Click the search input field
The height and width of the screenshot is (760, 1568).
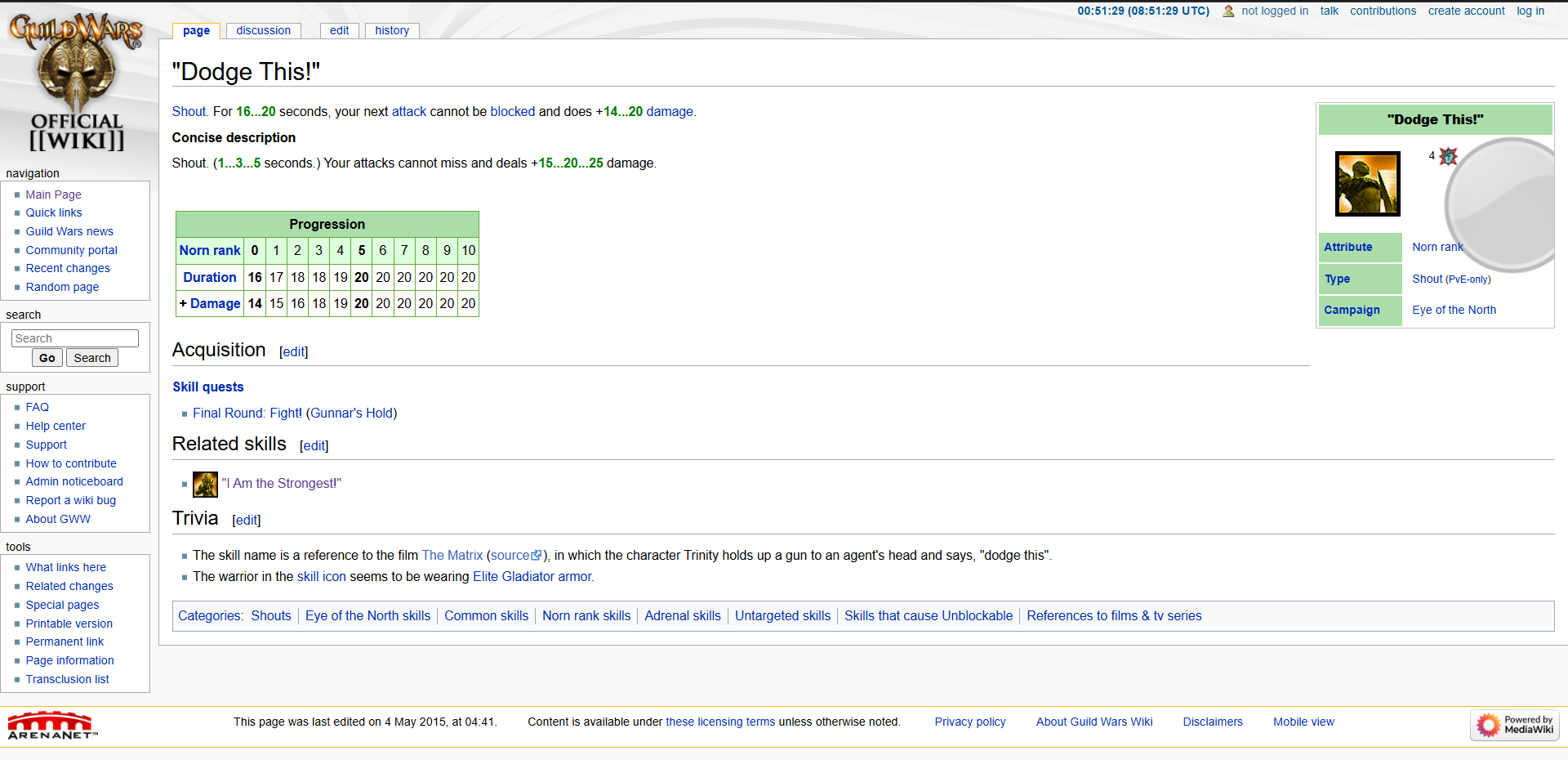(x=75, y=338)
